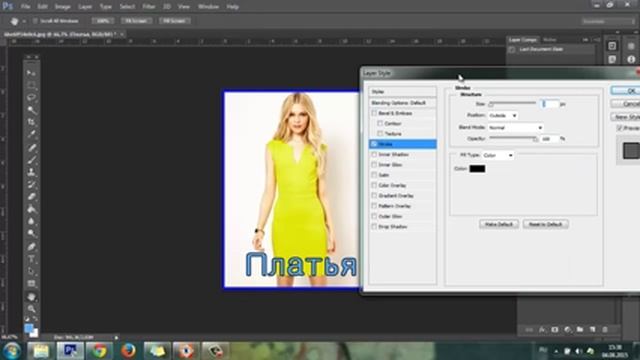Viewport: 640px width, 360px height.
Task: Enable the Bevel & Emboss checkbox
Action: coord(374,113)
